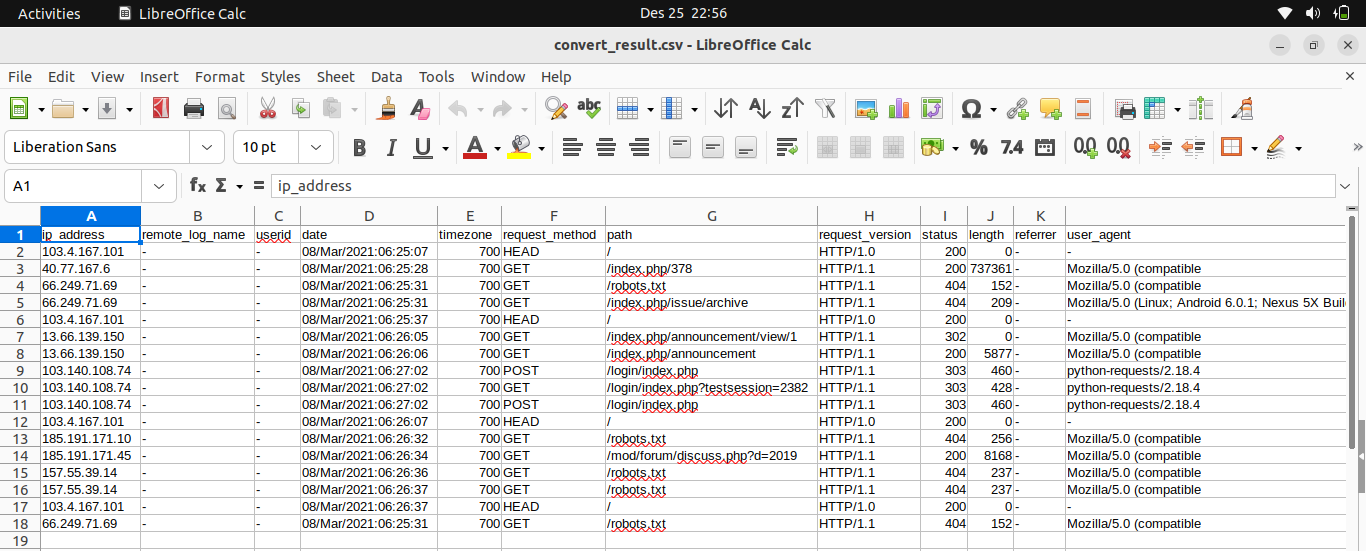Viewport: 1366px width, 551px height.
Task: Open Print Preview with the magnifier page icon
Action: [226, 108]
